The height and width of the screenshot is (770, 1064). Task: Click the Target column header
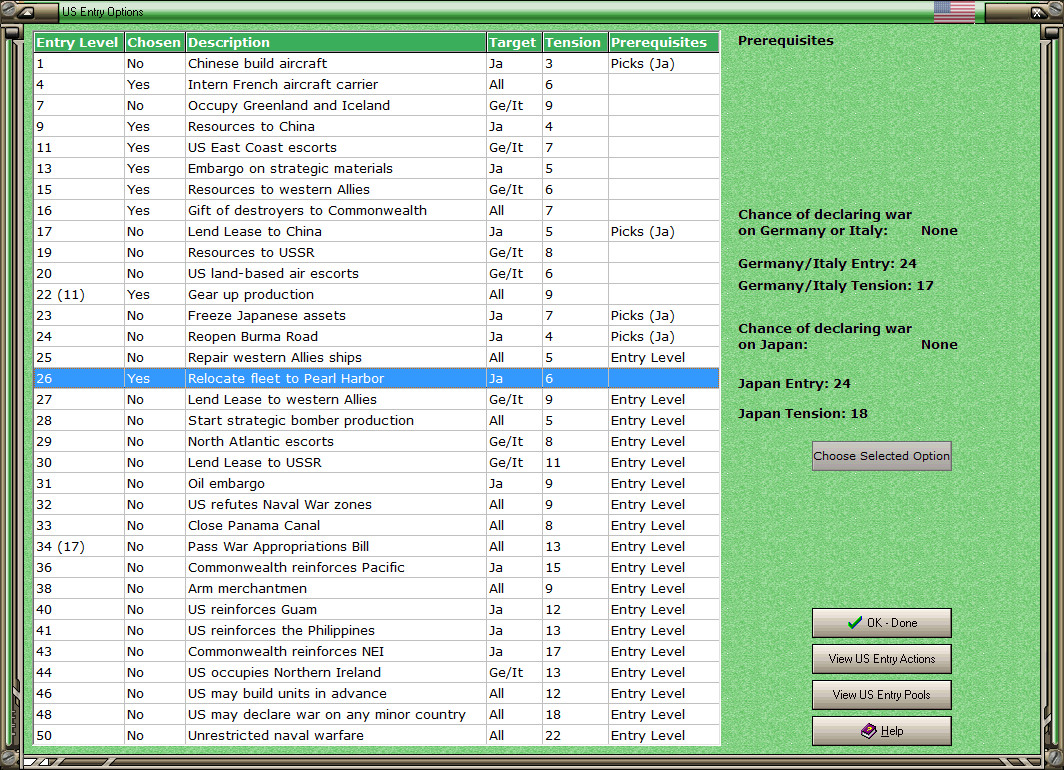[x=514, y=42]
